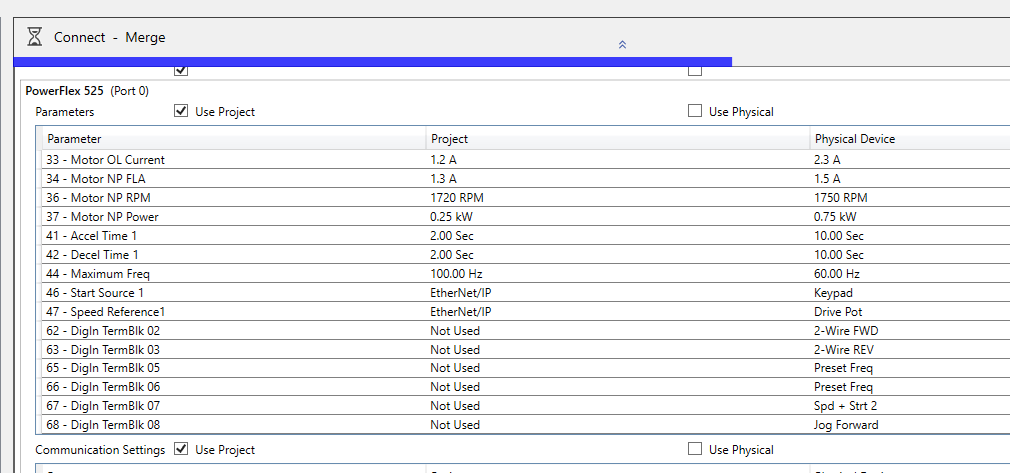Click the Parameters section label
This screenshot has width=1010, height=473.
coord(64,111)
